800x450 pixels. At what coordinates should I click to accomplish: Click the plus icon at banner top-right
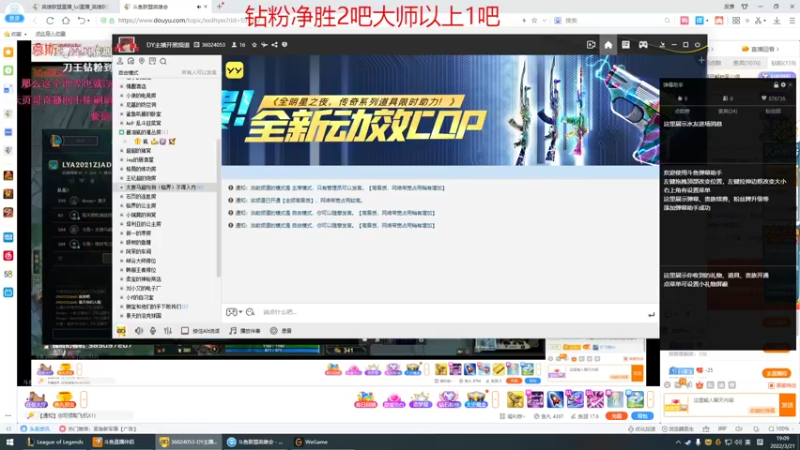click(702, 60)
